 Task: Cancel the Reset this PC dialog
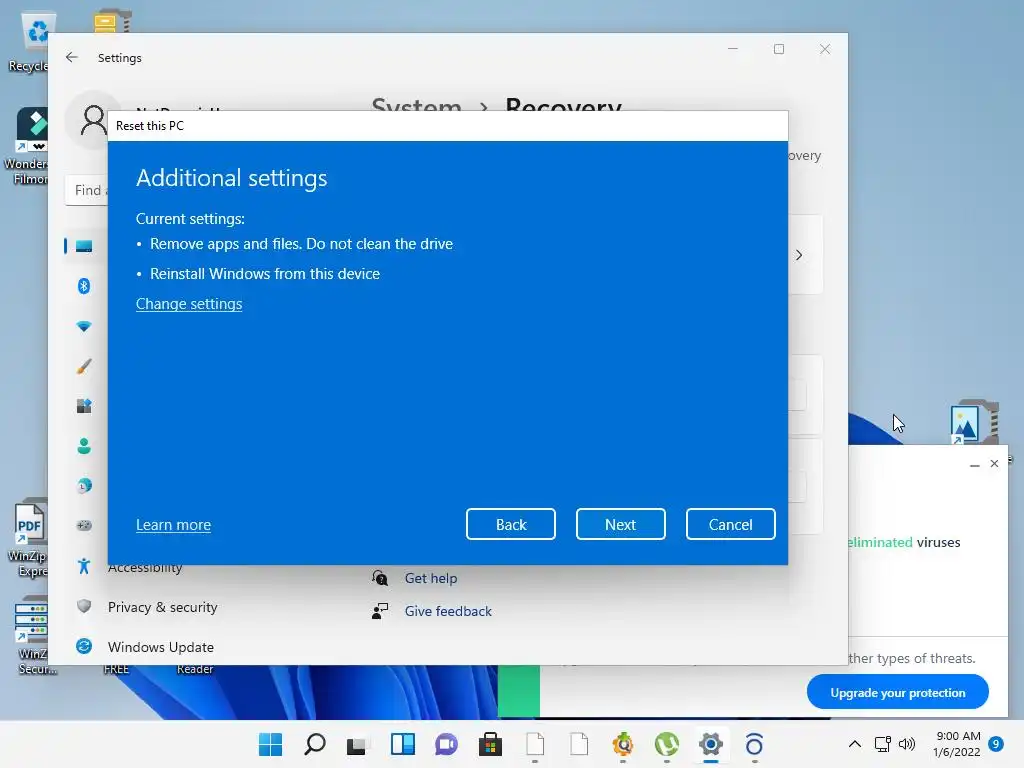pyautogui.click(x=731, y=524)
